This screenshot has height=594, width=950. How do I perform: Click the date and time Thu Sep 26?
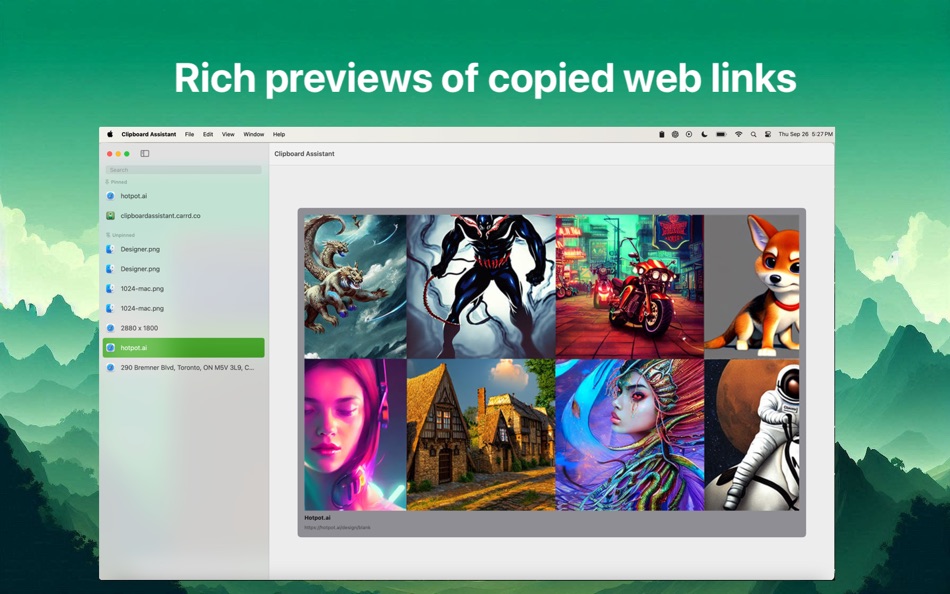tap(805, 135)
